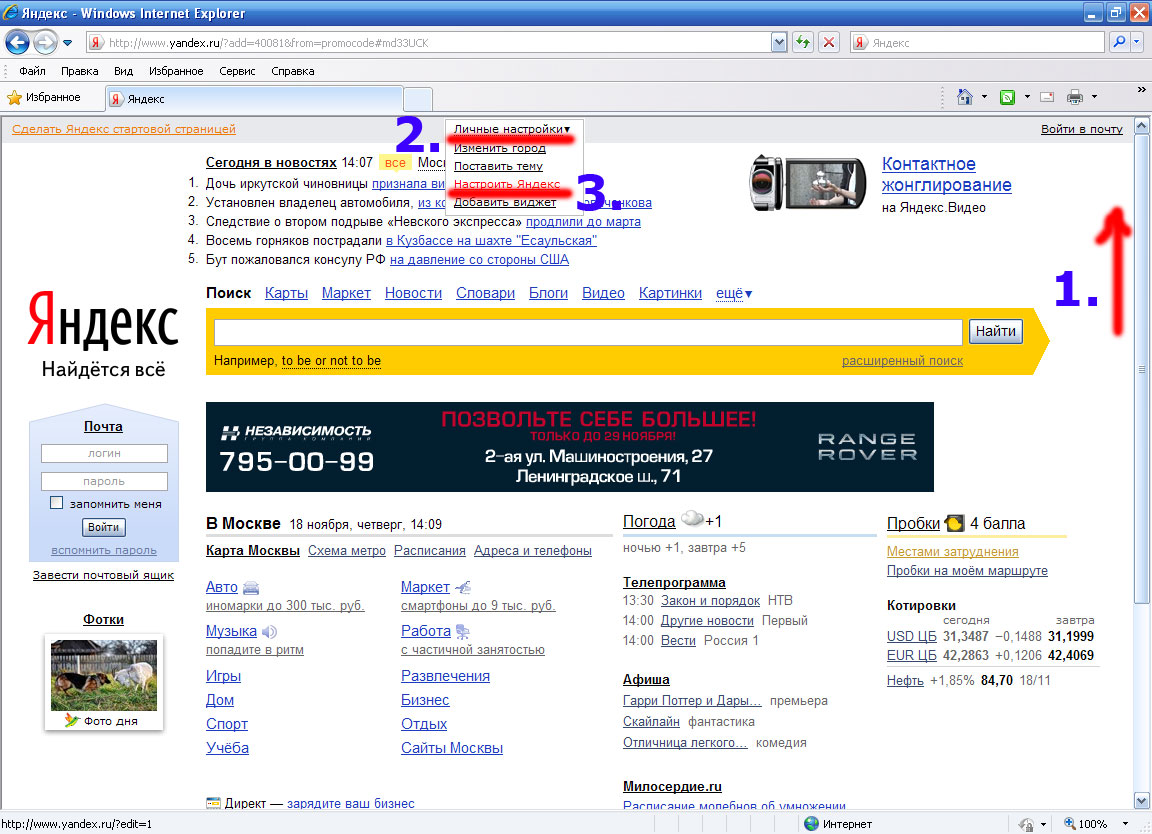
Task: Click the icon beside the Маркет link
Action: pyautogui.click(x=463, y=587)
